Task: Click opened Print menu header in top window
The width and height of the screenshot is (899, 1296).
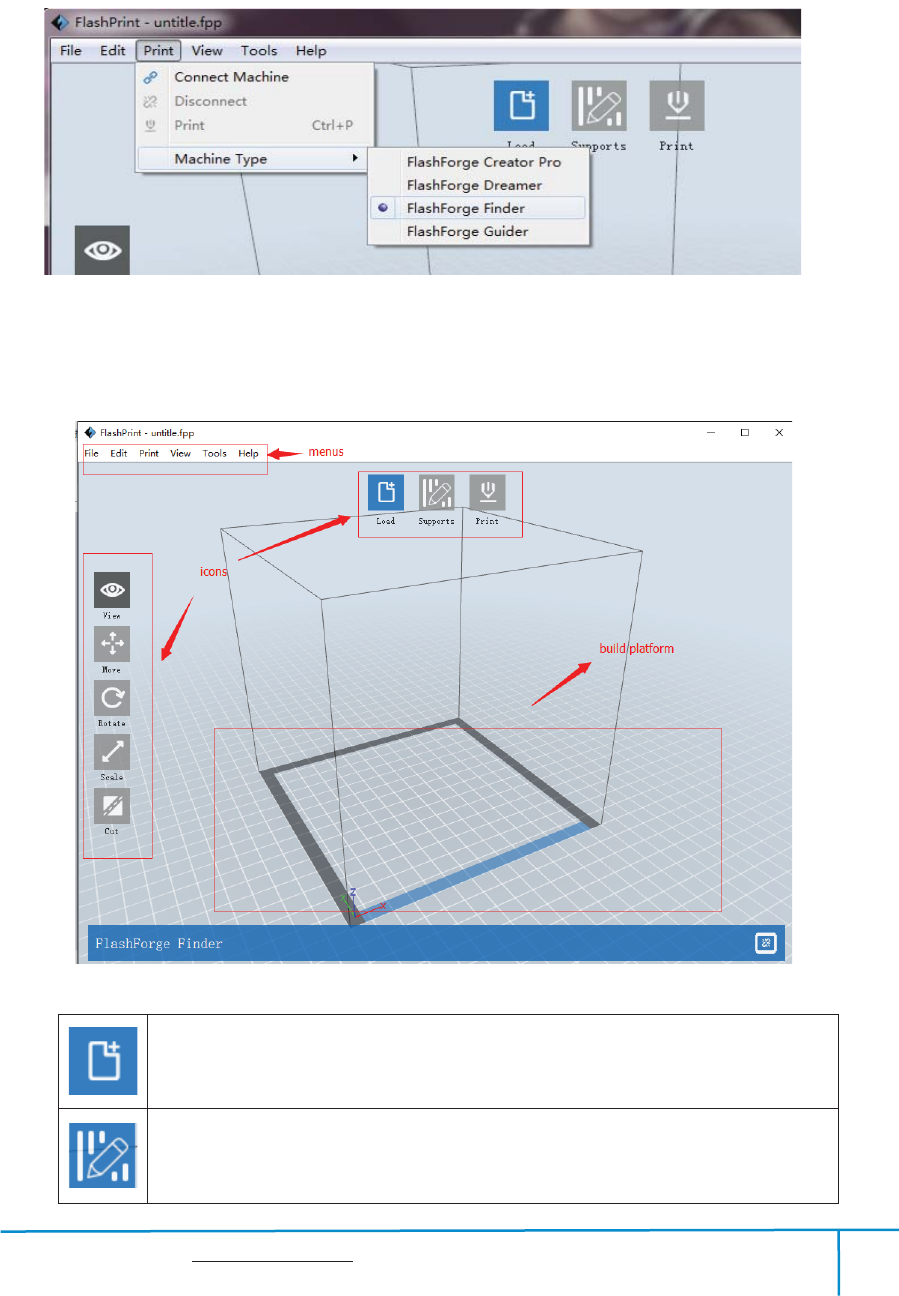Action: coord(158,51)
